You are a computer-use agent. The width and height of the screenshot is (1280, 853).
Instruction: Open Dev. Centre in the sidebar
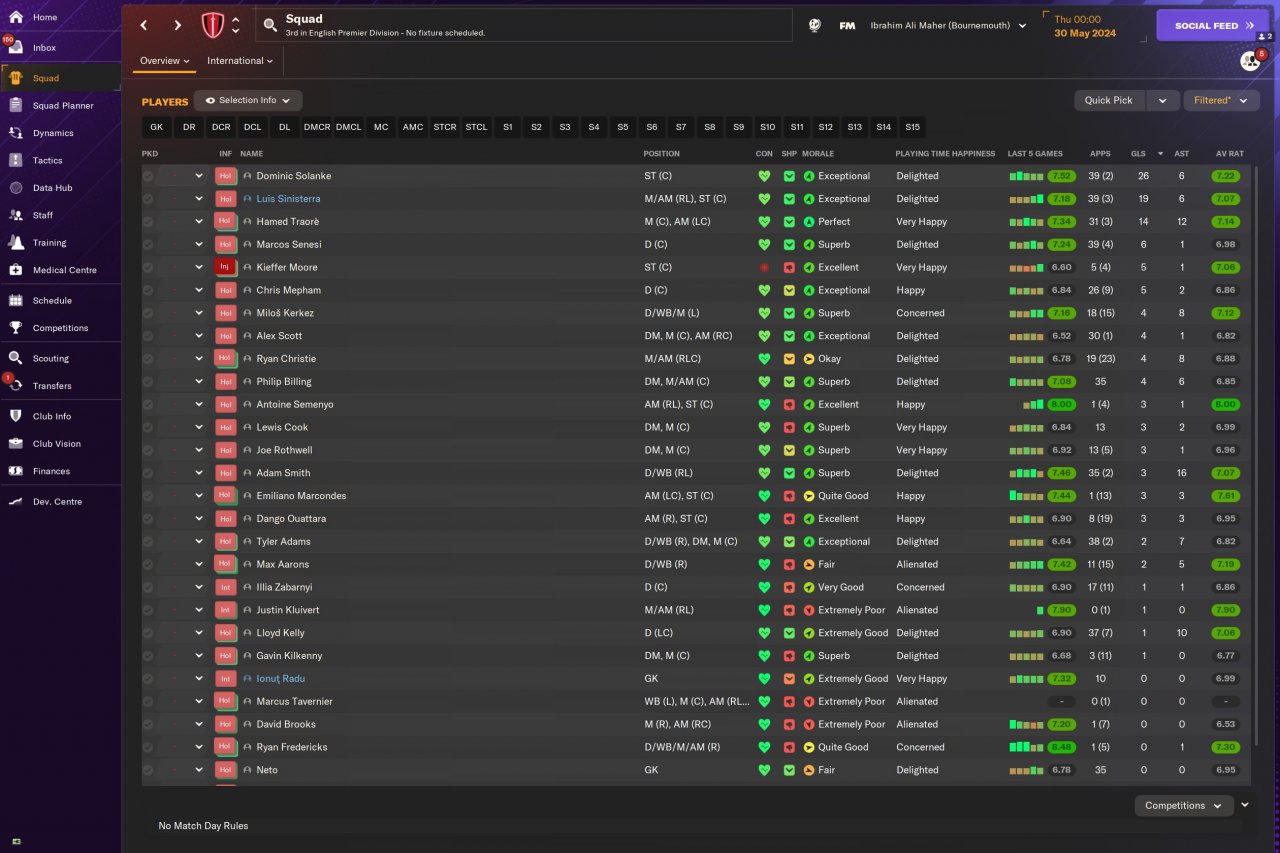pos(60,501)
